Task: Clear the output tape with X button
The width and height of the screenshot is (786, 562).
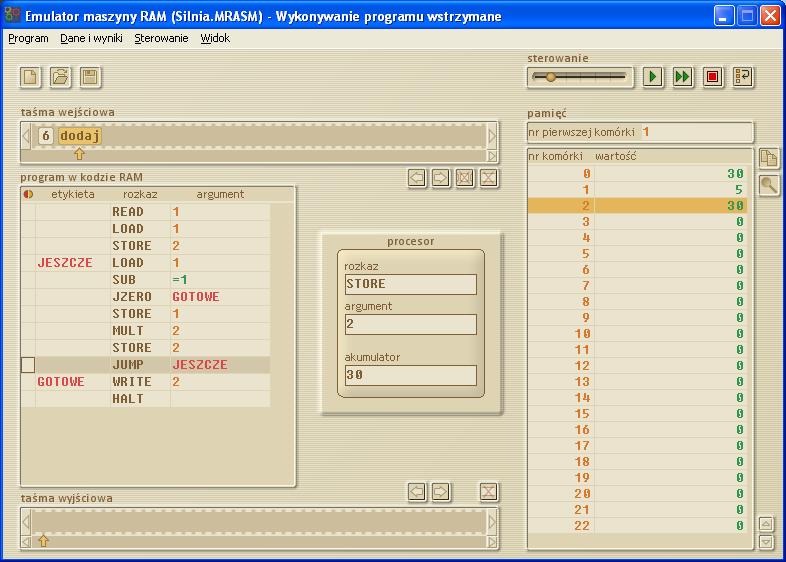Action: (489, 492)
